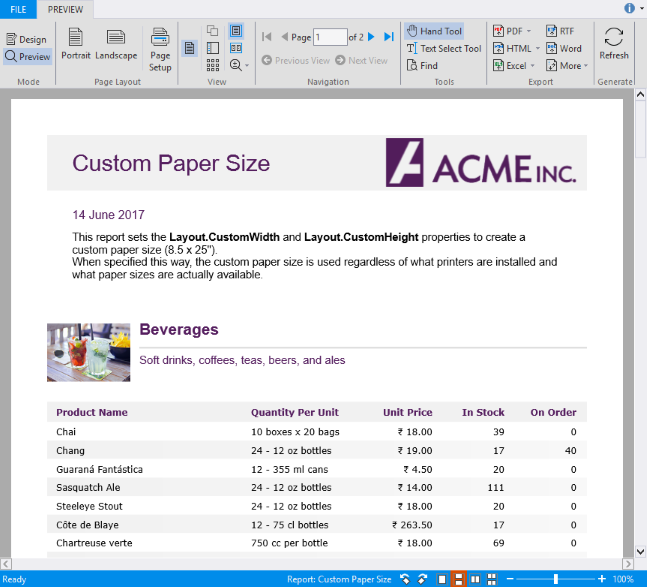
Task: Export report as RTF
Action: coord(560,31)
